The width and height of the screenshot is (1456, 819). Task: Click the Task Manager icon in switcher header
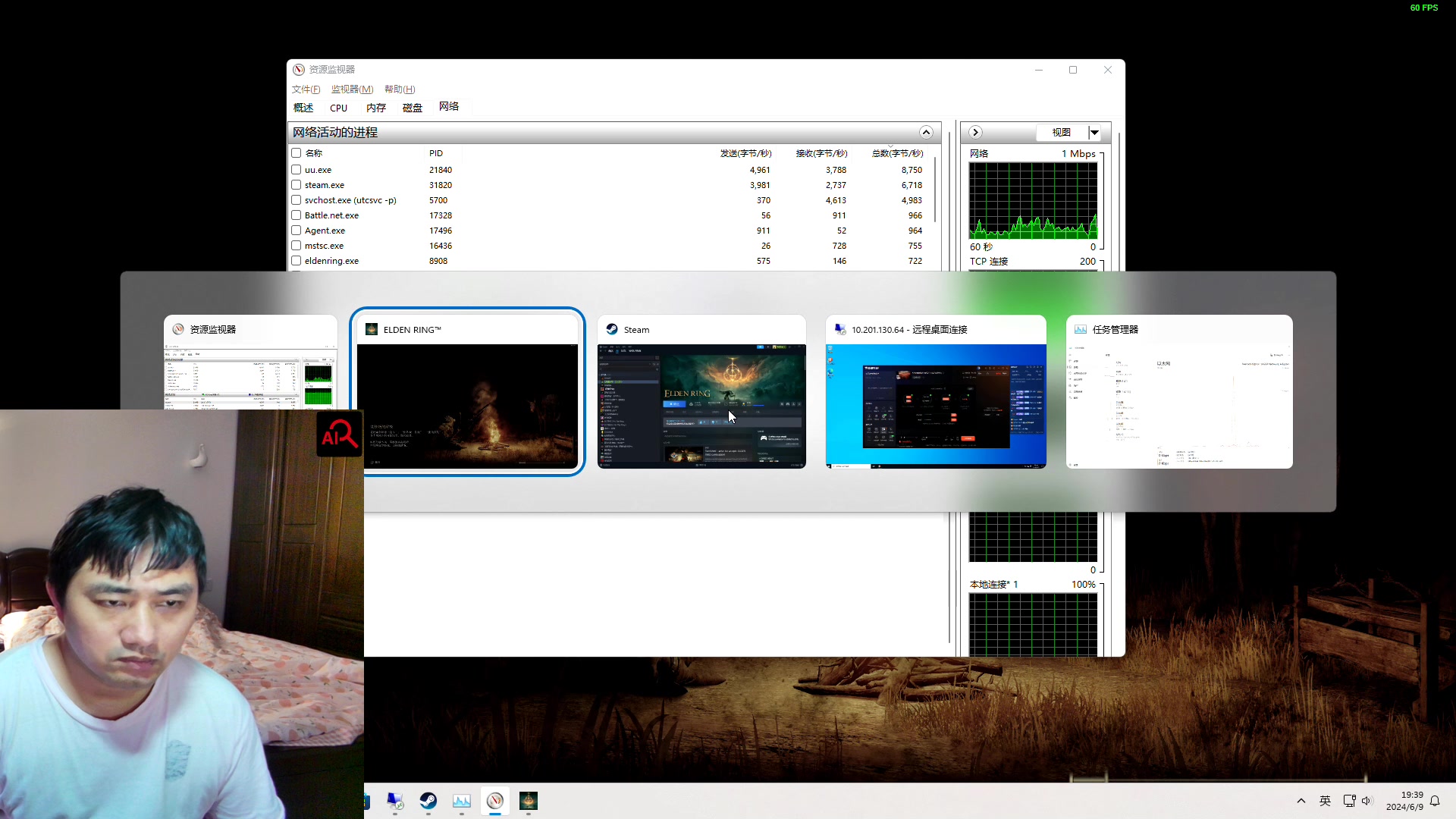(1081, 329)
